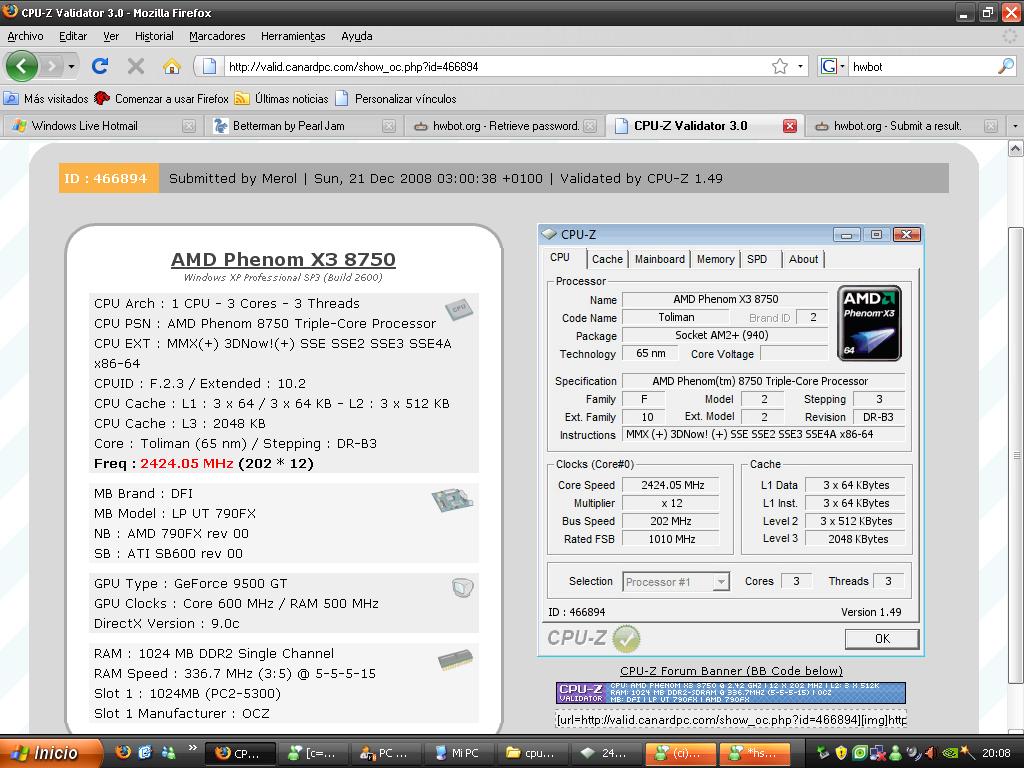The image size is (1024, 768).
Task: Click the page scrollbar up arrow
Action: (1016, 149)
